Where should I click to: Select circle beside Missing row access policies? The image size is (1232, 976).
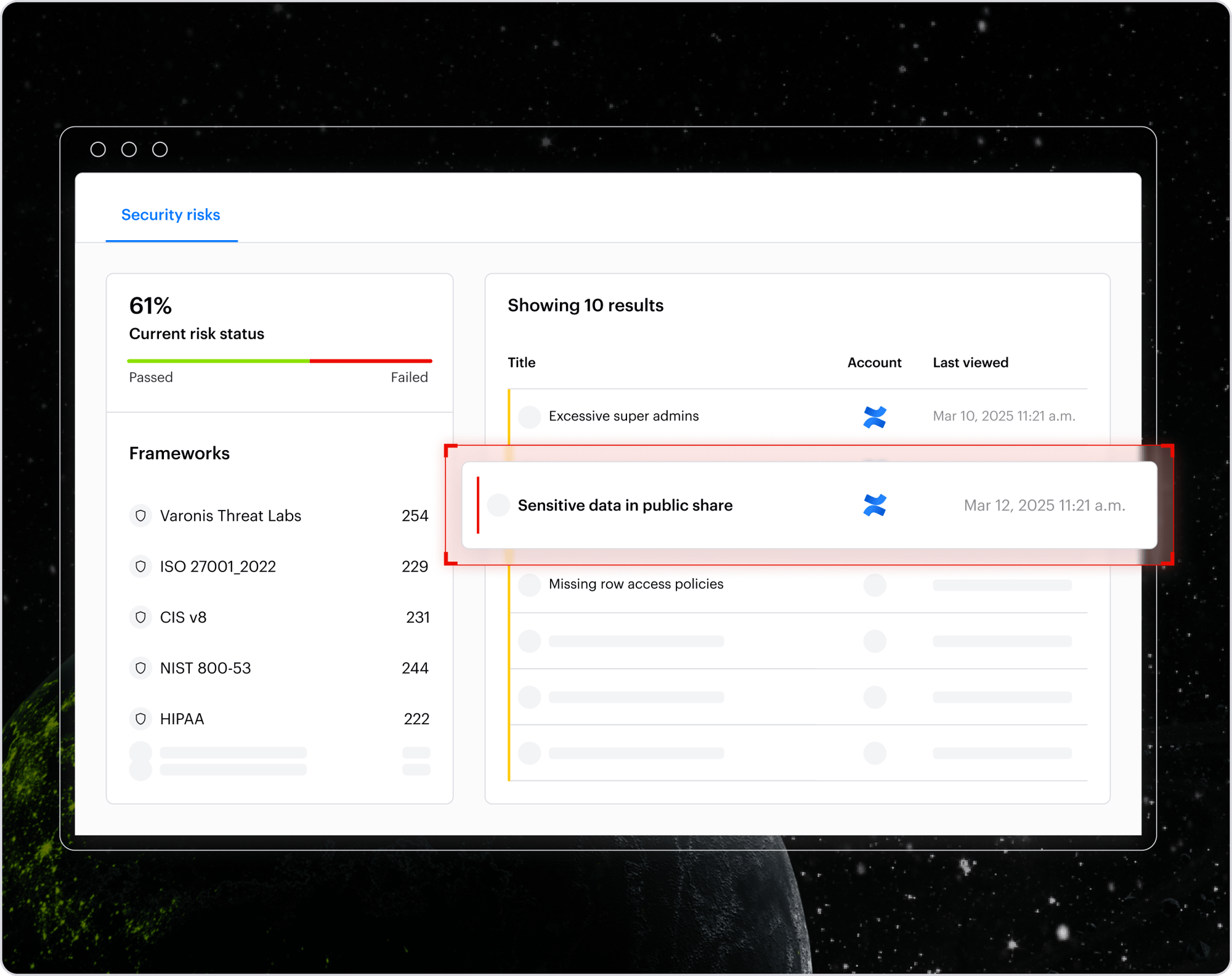(529, 584)
